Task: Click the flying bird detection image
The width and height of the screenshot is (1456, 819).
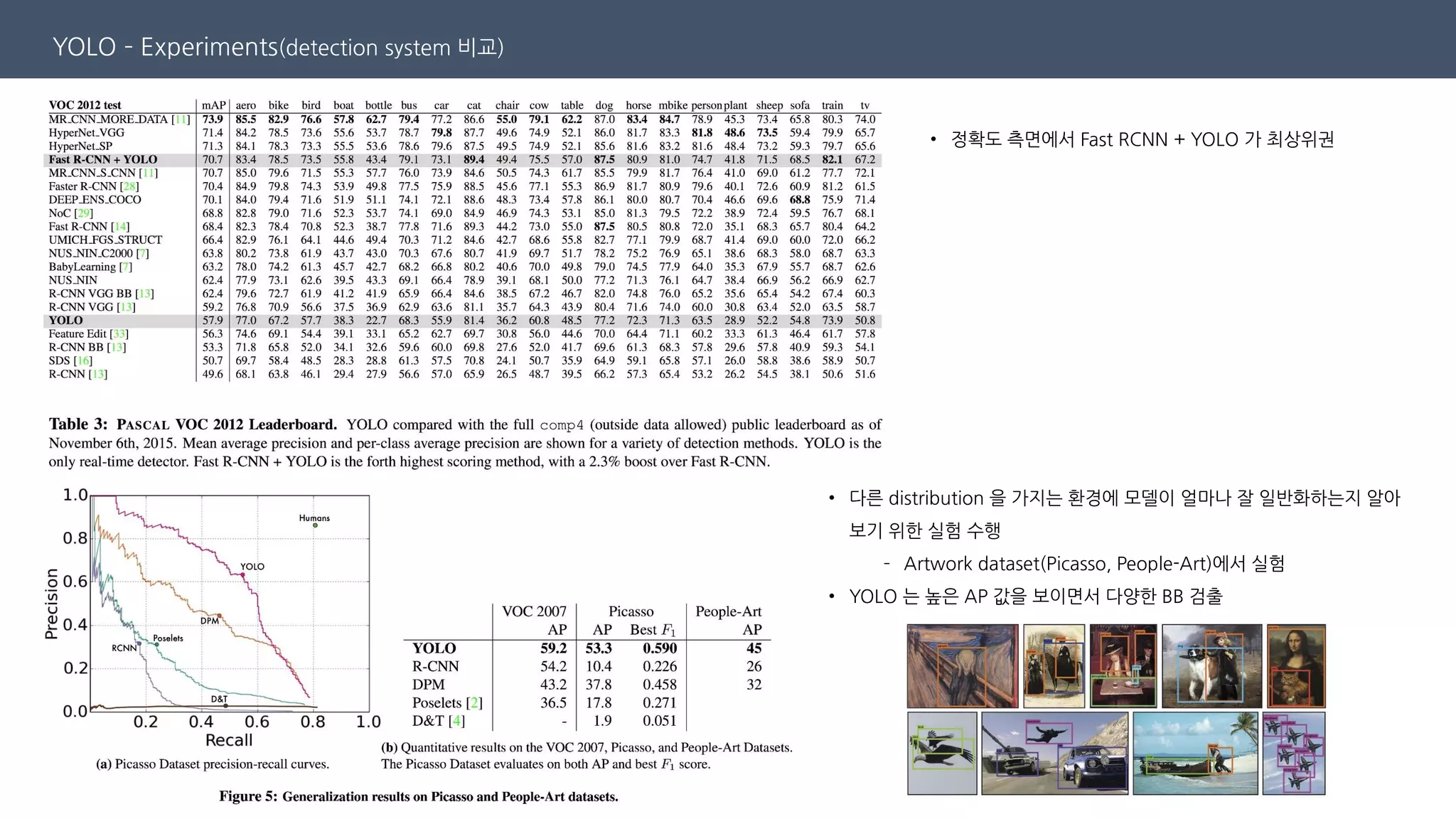Action: click(942, 754)
